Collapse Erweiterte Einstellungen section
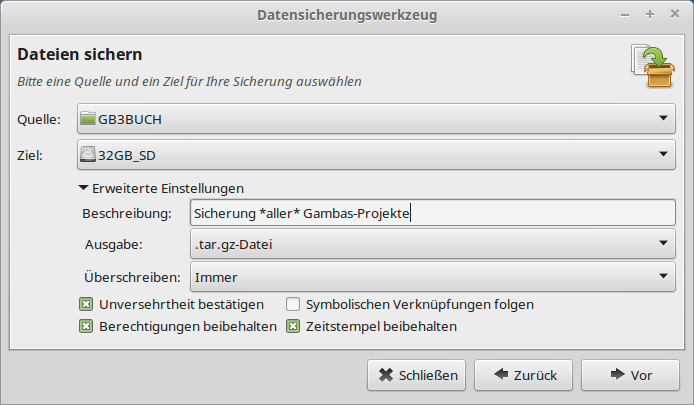 tap(84, 188)
